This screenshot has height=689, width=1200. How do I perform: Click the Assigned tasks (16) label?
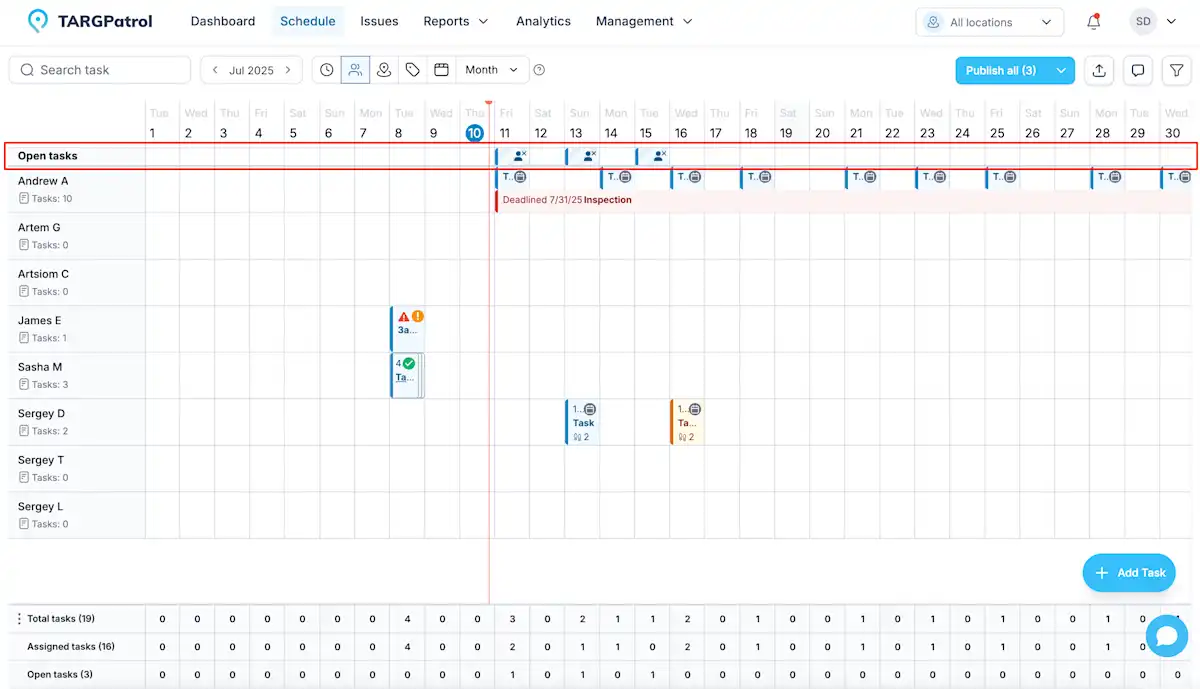(x=71, y=647)
